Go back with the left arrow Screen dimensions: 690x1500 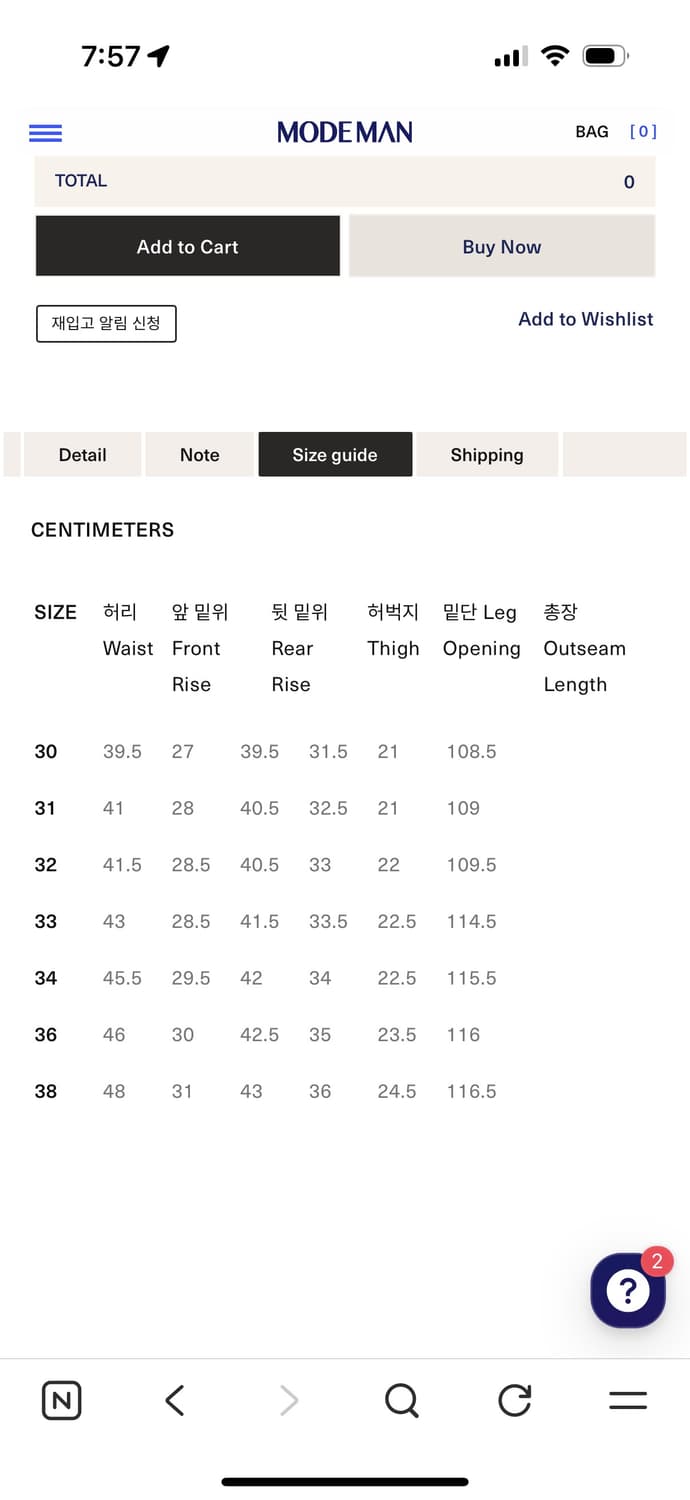[175, 1400]
